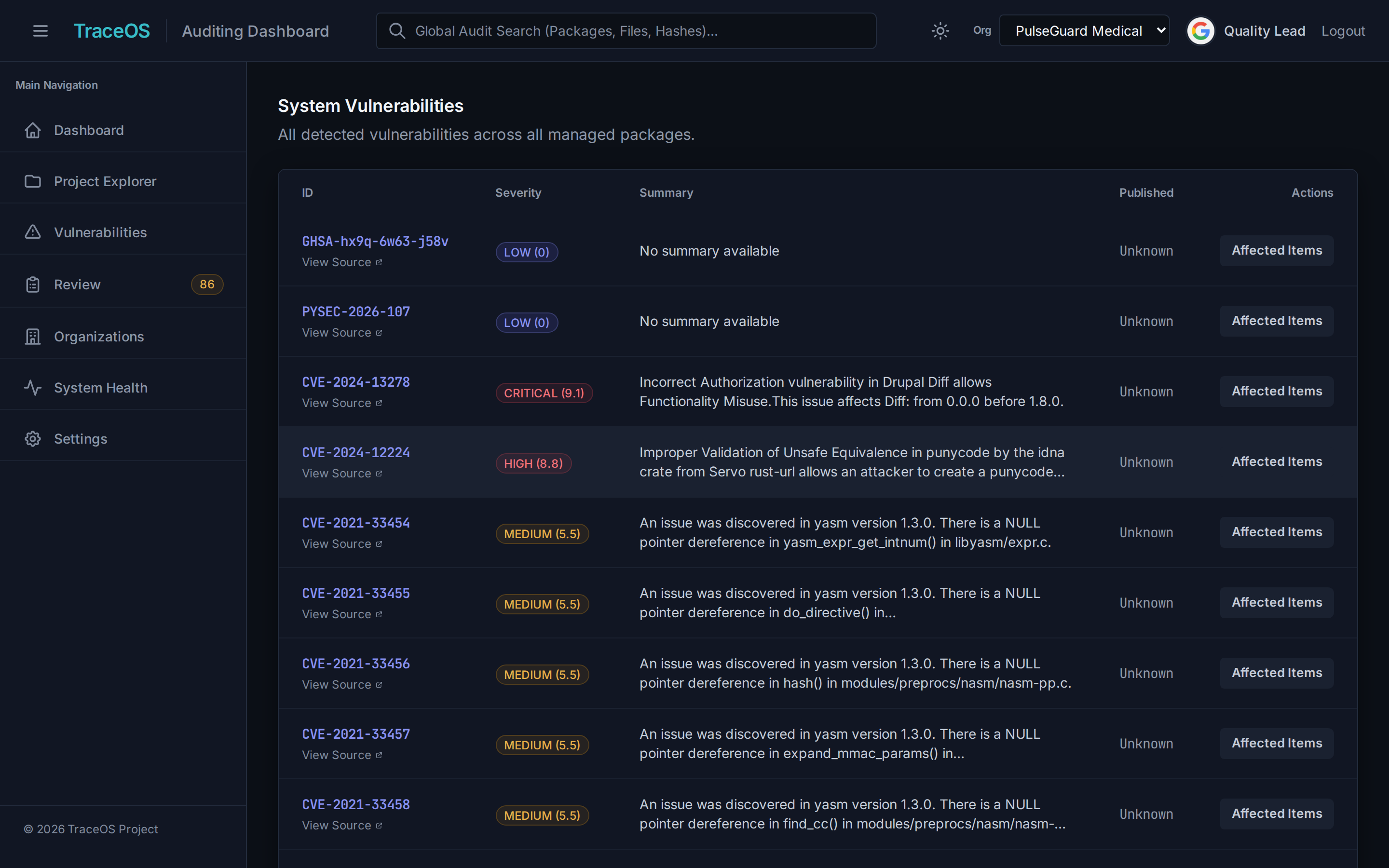This screenshot has height=868, width=1389.
Task: Click external link icon for CVE-2021-33458
Action: (379, 826)
